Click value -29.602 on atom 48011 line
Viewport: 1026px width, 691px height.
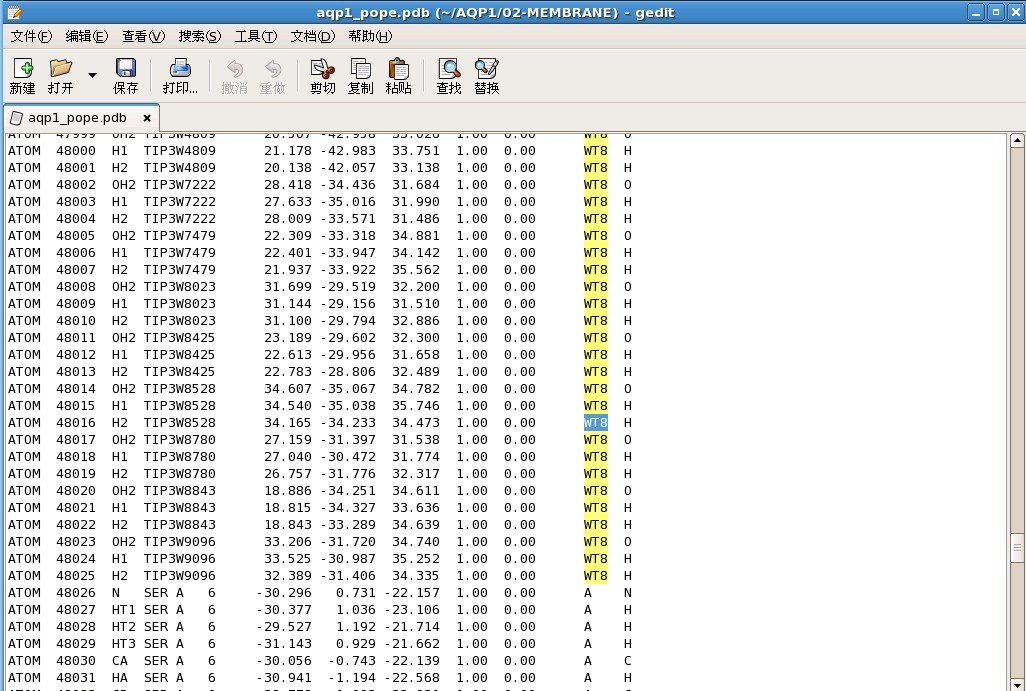pos(348,338)
